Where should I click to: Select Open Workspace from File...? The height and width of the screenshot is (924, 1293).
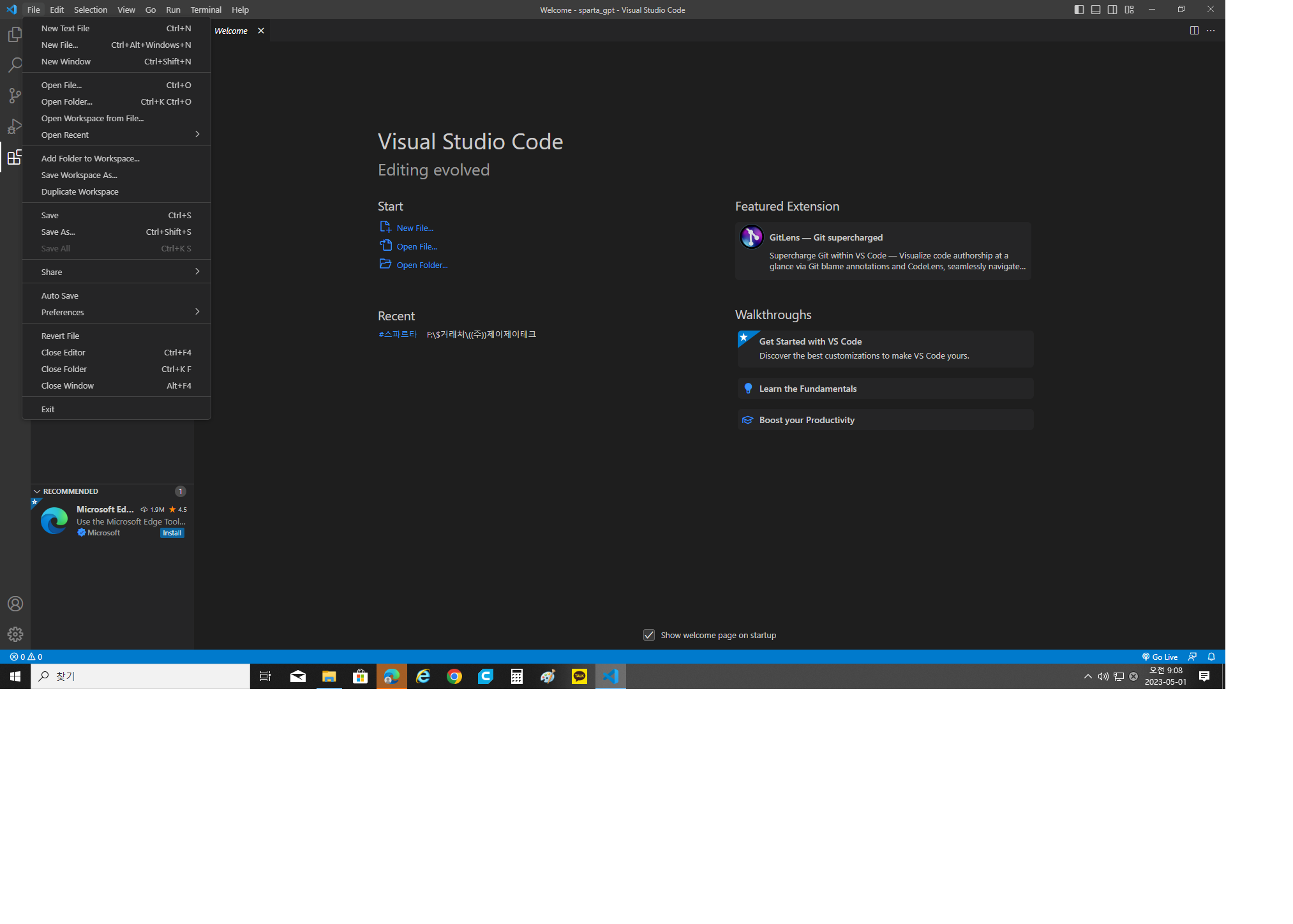point(117,118)
